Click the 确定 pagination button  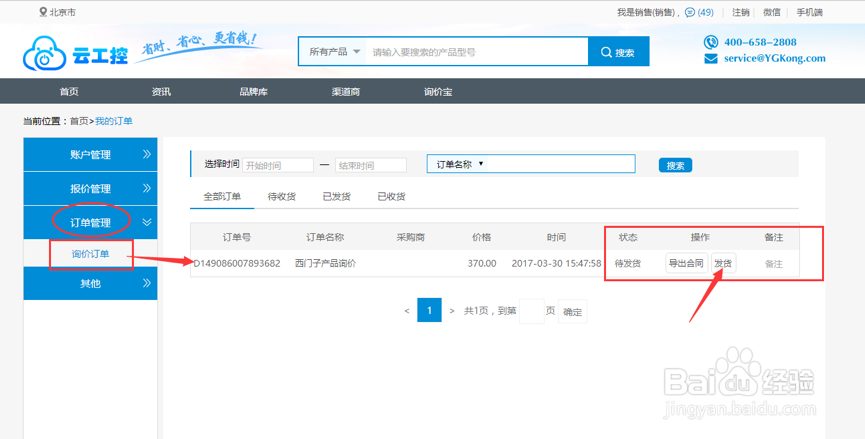(572, 312)
